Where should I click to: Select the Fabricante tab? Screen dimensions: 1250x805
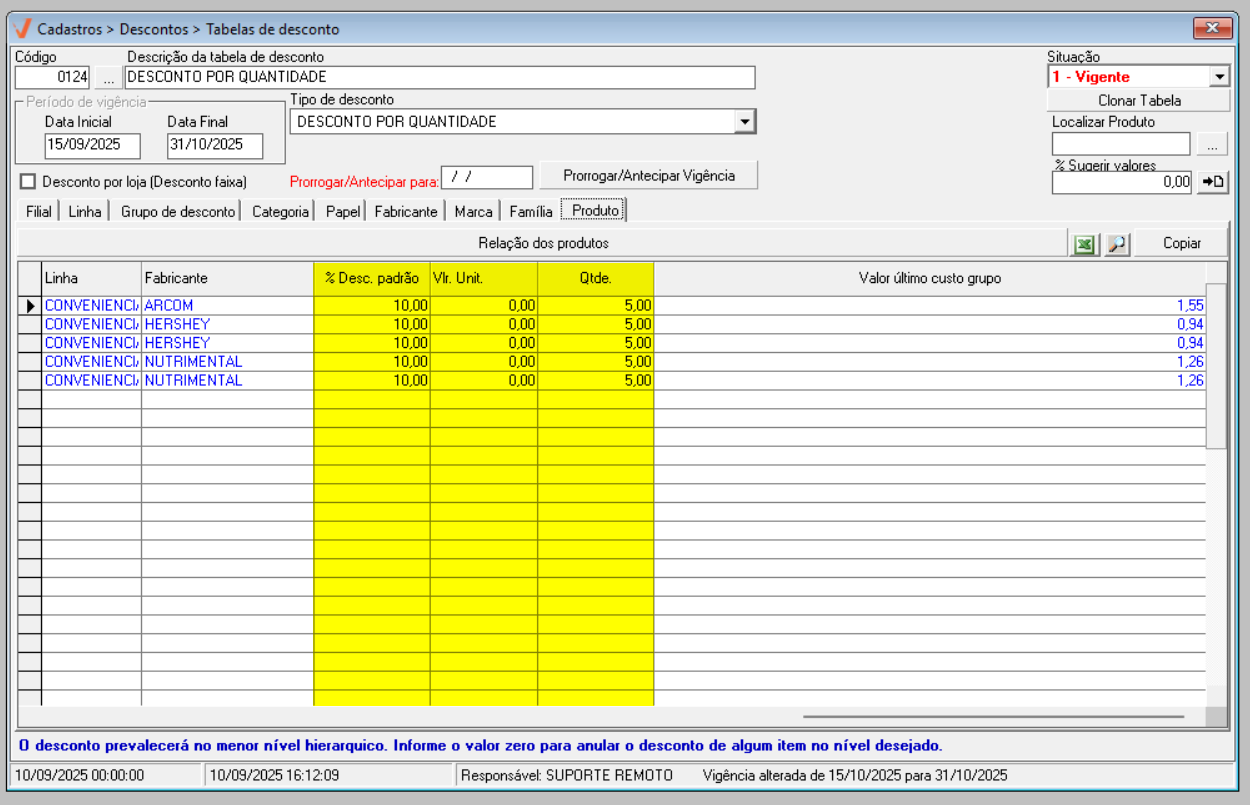[406, 212]
